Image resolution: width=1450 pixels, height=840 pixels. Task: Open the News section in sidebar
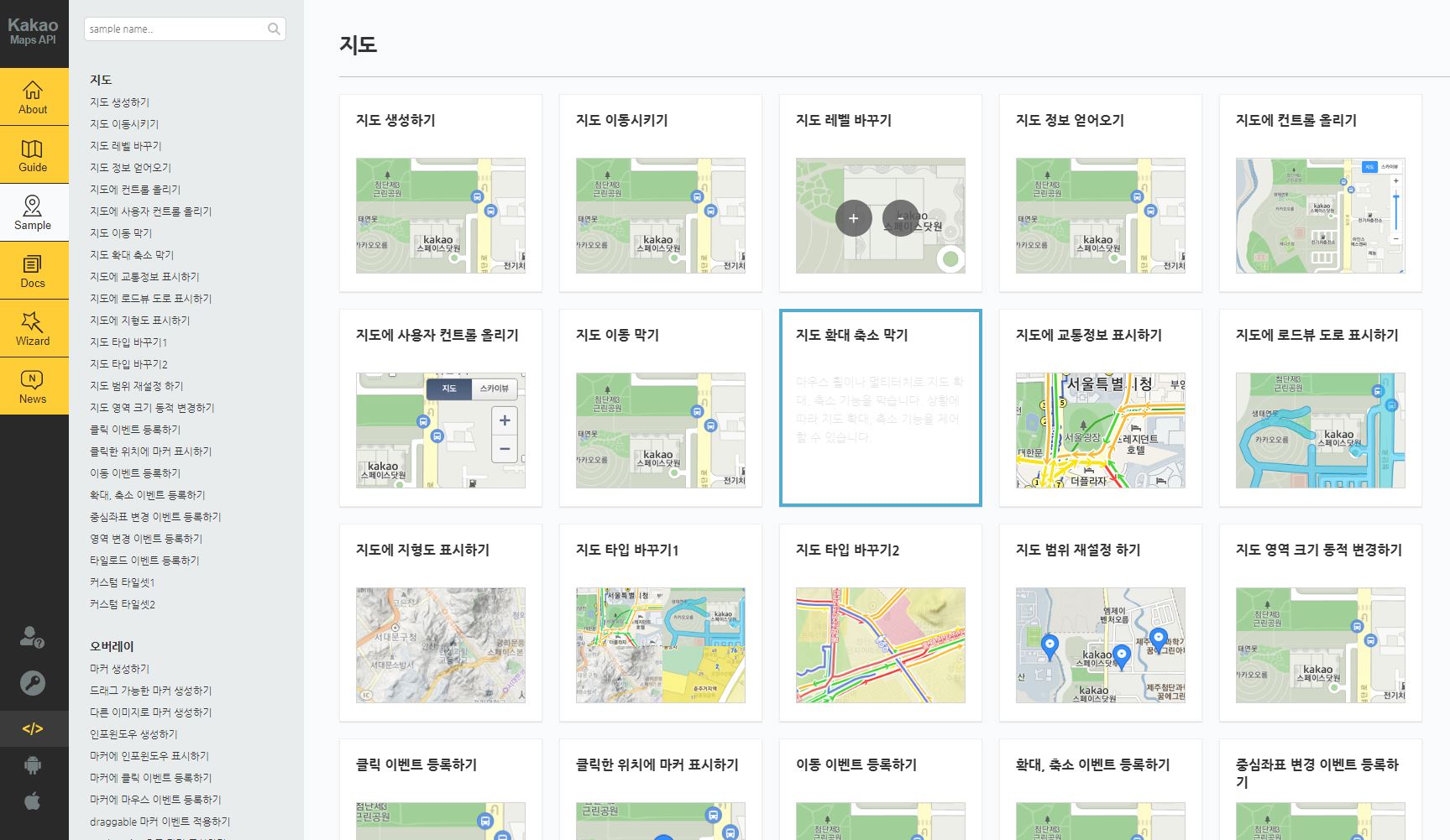34,387
